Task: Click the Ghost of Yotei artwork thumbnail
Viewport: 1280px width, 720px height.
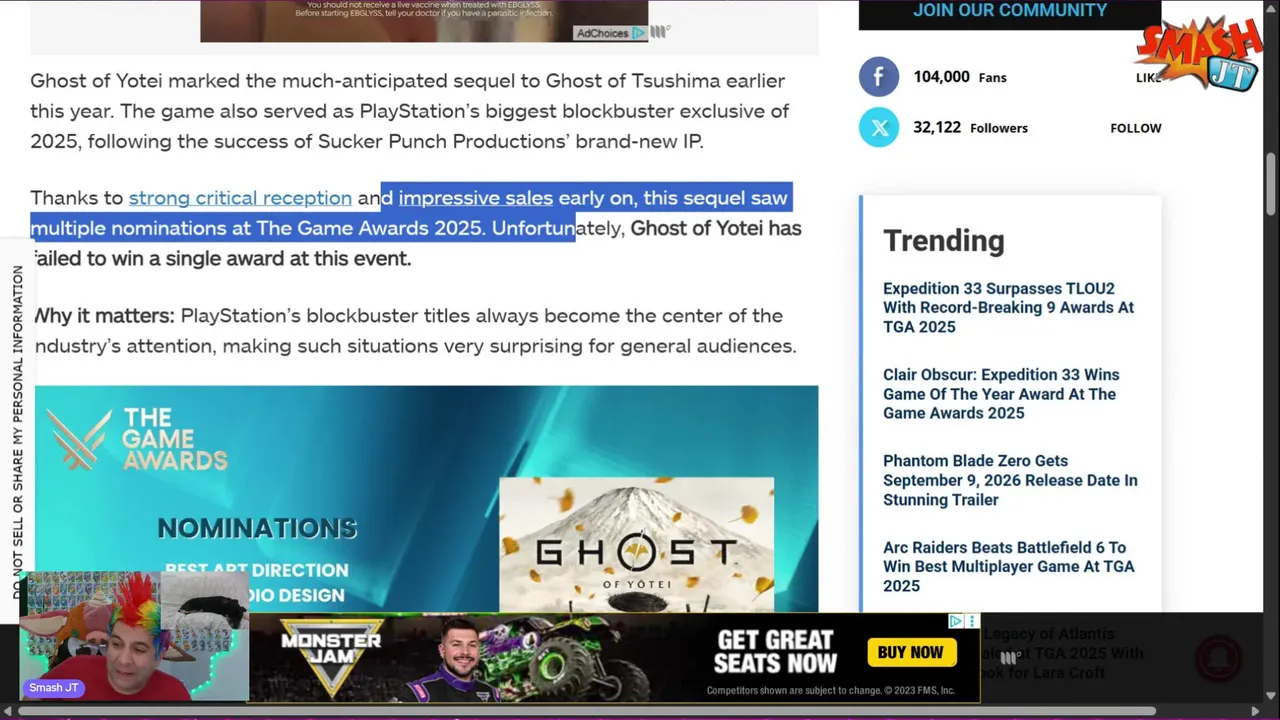Action: [x=636, y=544]
